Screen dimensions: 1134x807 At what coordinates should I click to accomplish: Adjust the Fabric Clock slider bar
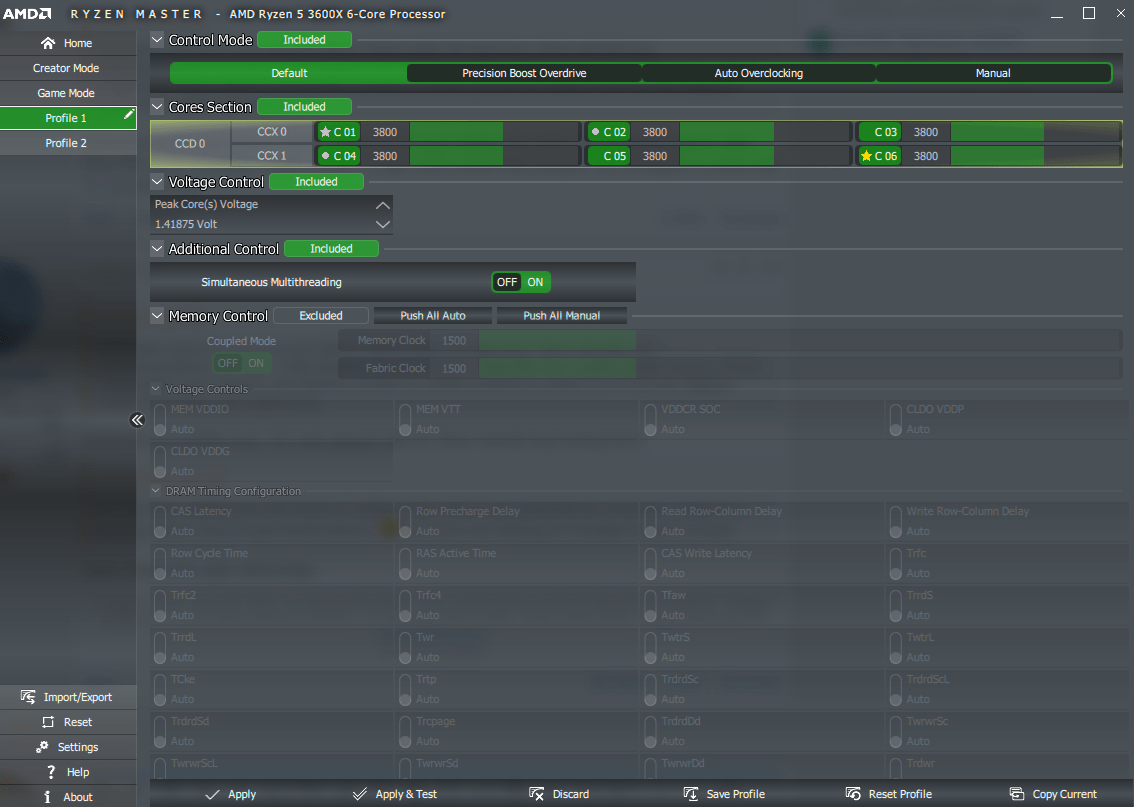pos(799,368)
